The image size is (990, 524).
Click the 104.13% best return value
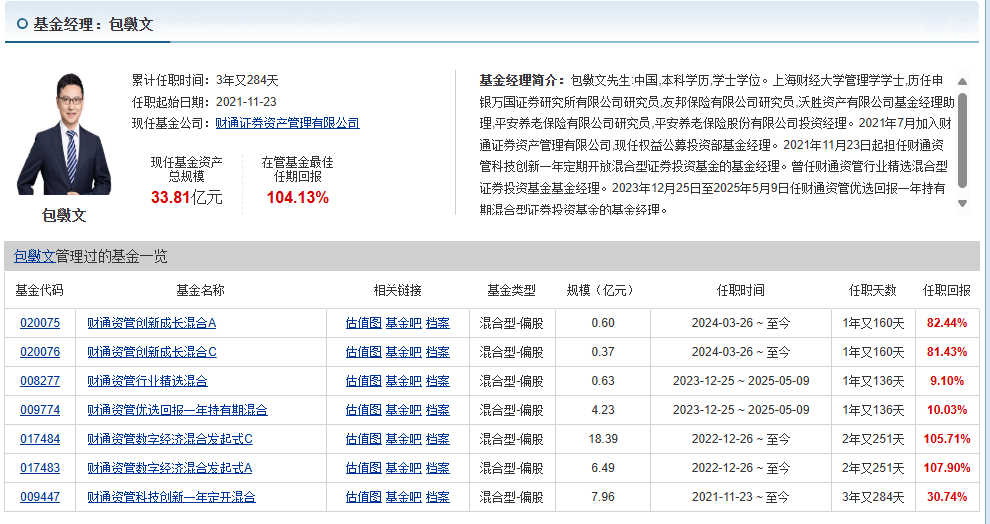pos(297,198)
